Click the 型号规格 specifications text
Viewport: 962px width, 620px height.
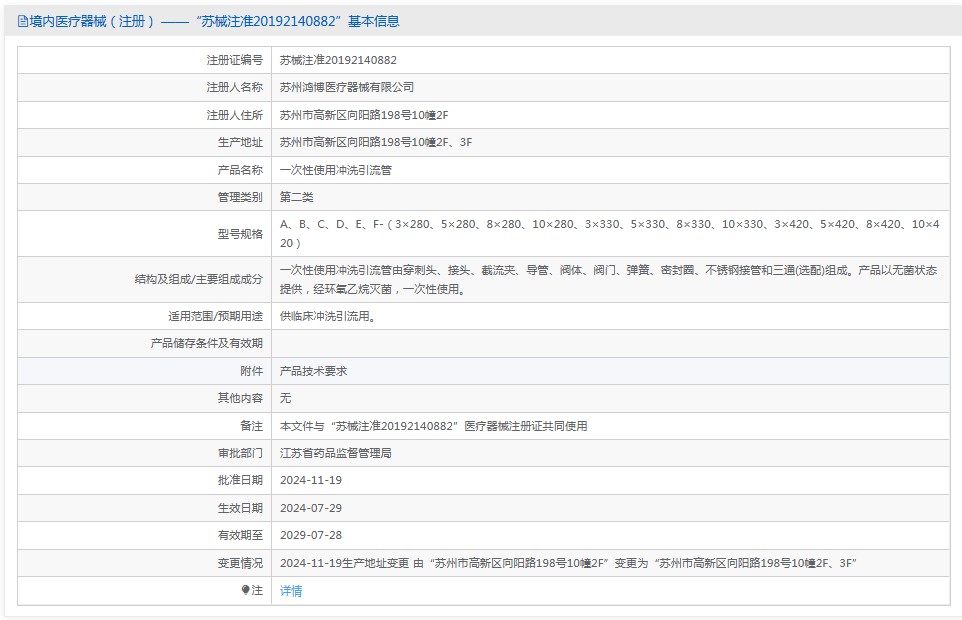coord(609,234)
